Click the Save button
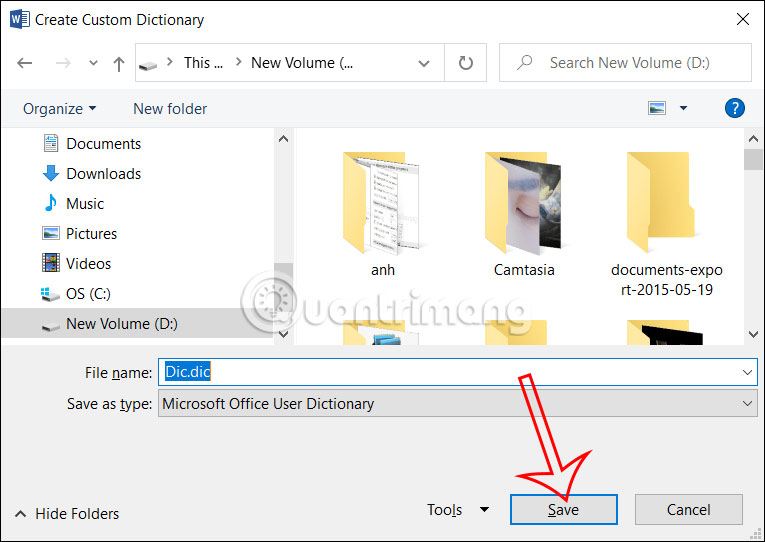Screen dimensions: 765x542 pyautogui.click(x=564, y=510)
